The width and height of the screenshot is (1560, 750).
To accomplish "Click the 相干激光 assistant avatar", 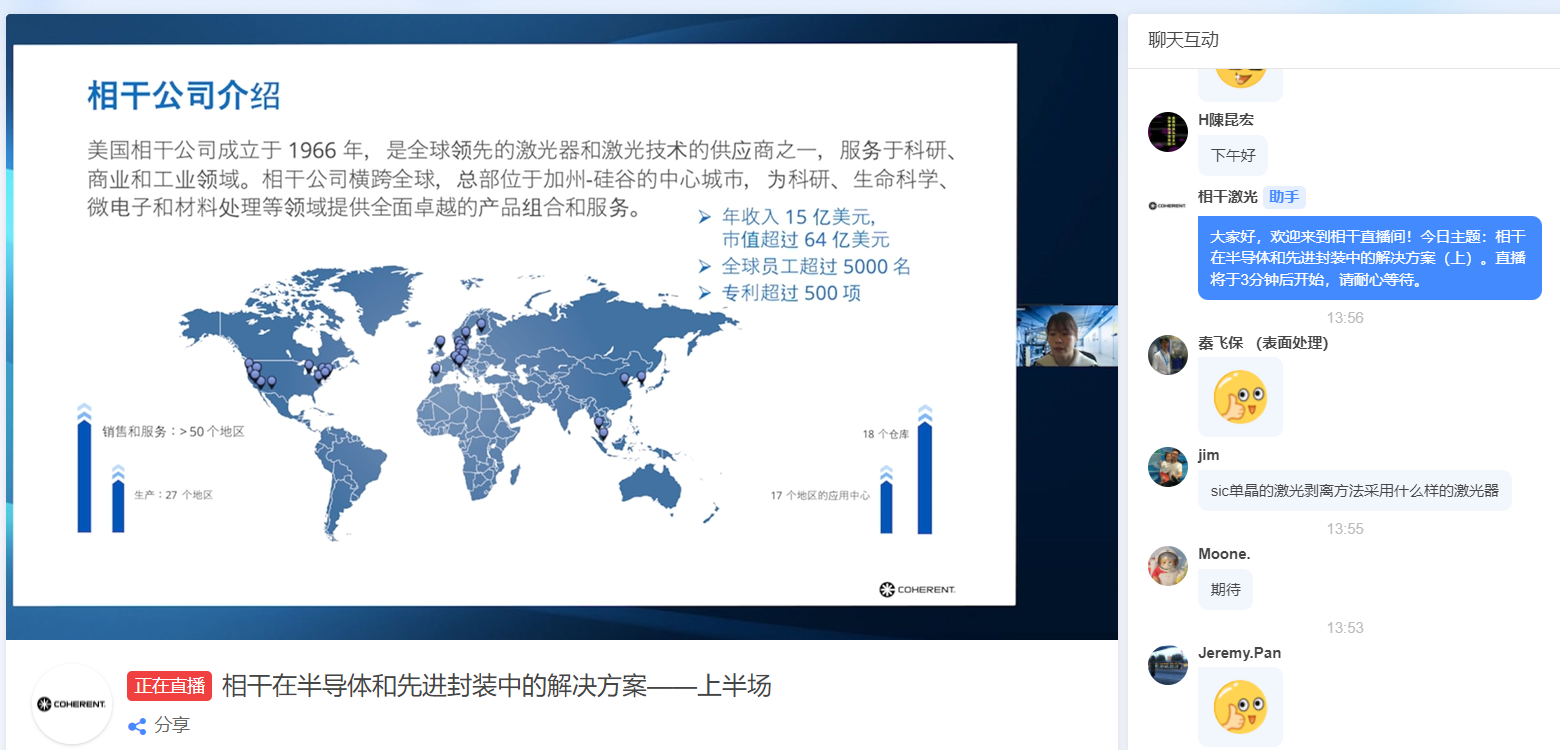I will [1167, 205].
